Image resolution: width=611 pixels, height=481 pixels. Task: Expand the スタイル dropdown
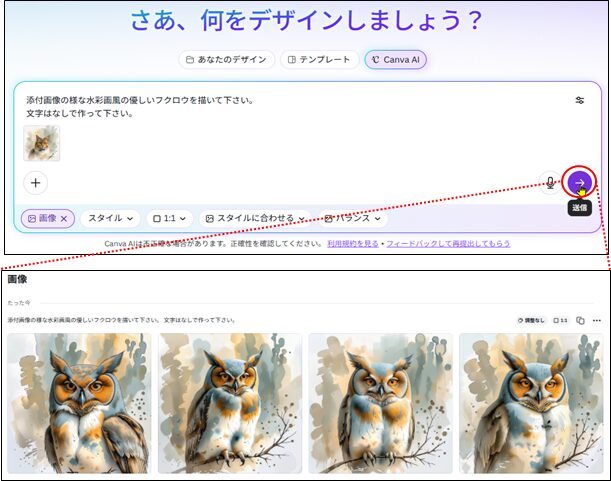(109, 218)
